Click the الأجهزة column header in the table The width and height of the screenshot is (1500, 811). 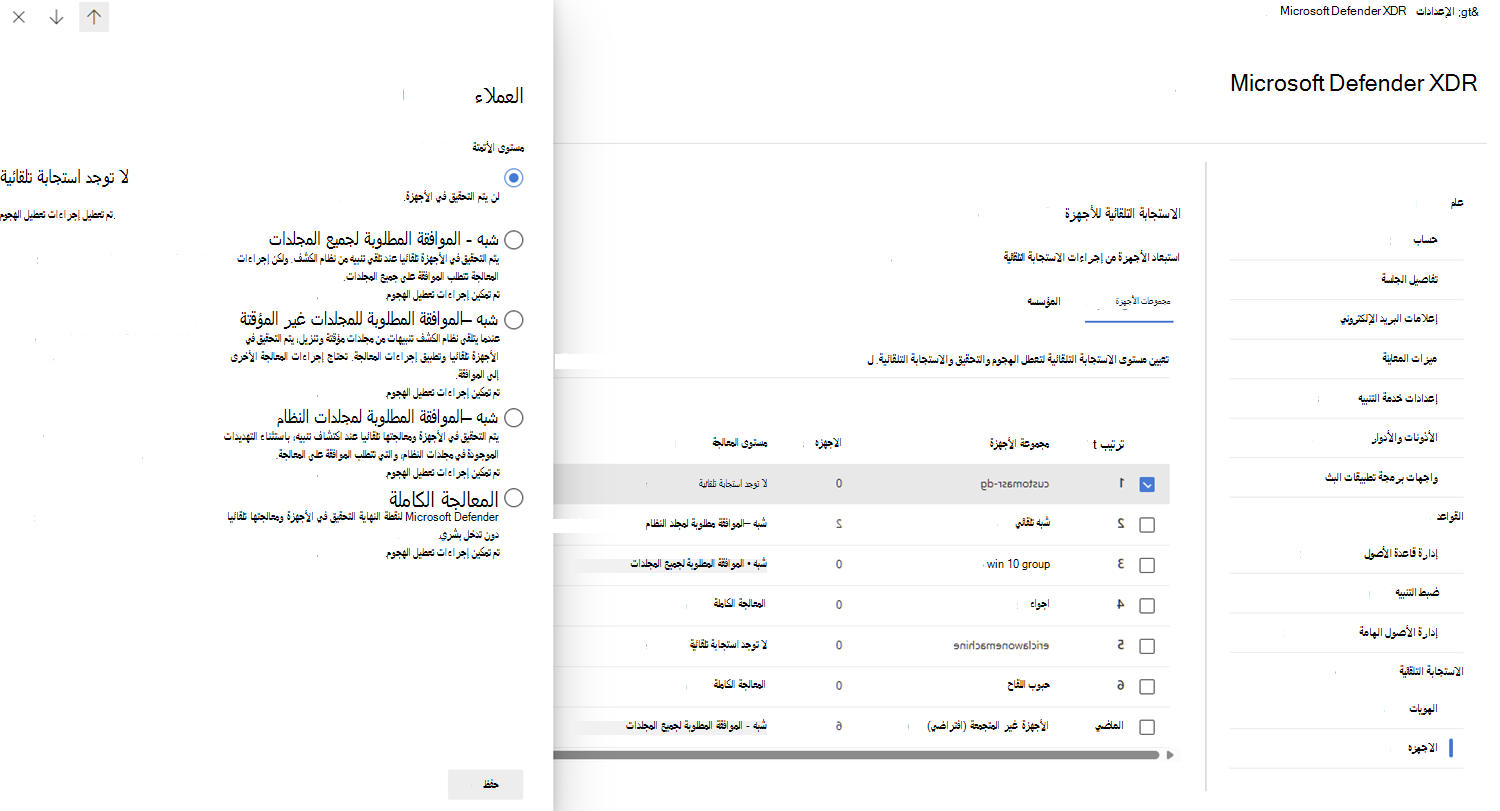[826, 444]
